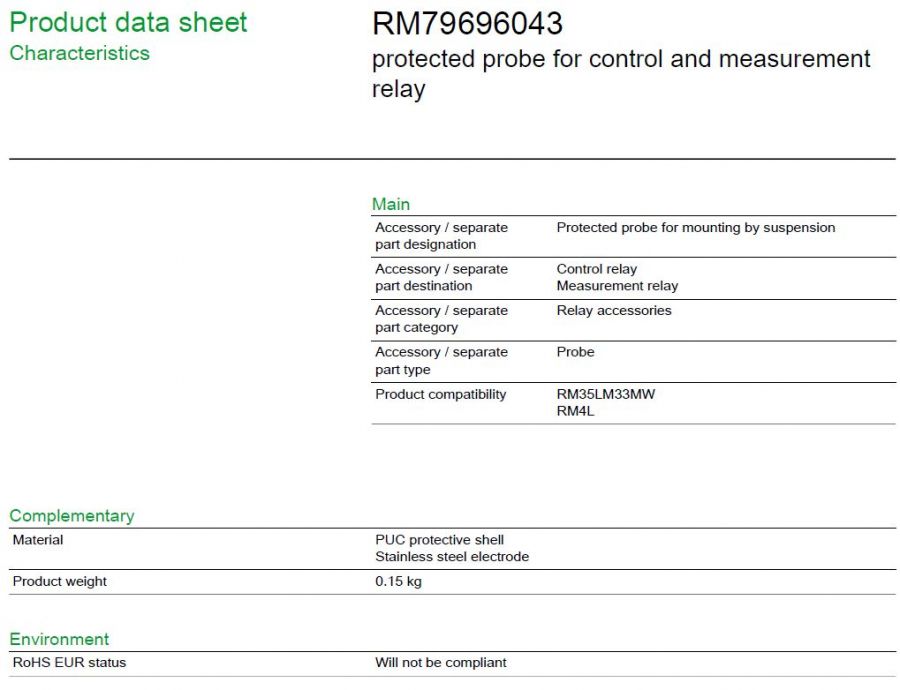Click the 'Stainless steel electrode' value
Viewport: 900px width, 690px height.
pos(452,556)
